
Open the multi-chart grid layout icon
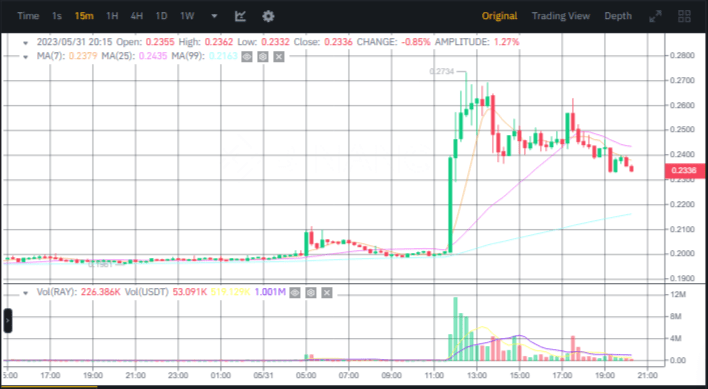pos(685,16)
